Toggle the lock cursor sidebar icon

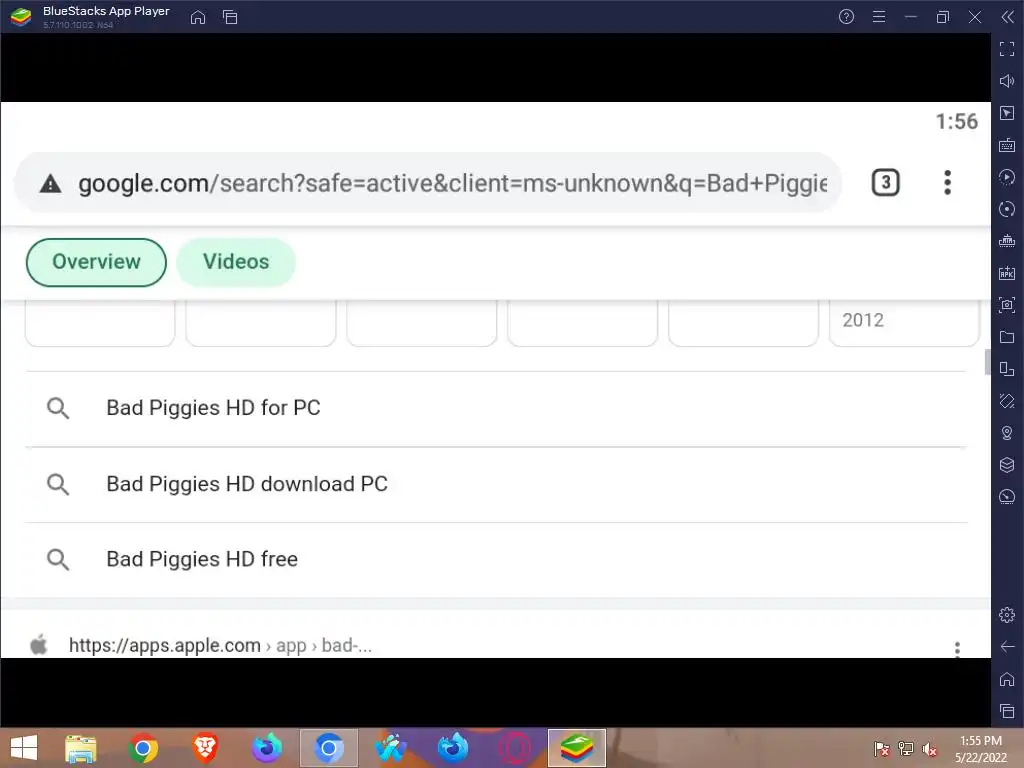[x=1007, y=113]
